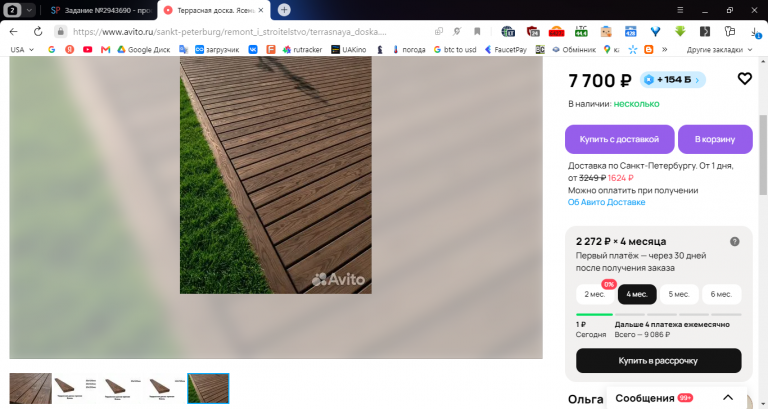Go back using the browser back arrow
The width and height of the screenshot is (768, 409).
[13, 31]
